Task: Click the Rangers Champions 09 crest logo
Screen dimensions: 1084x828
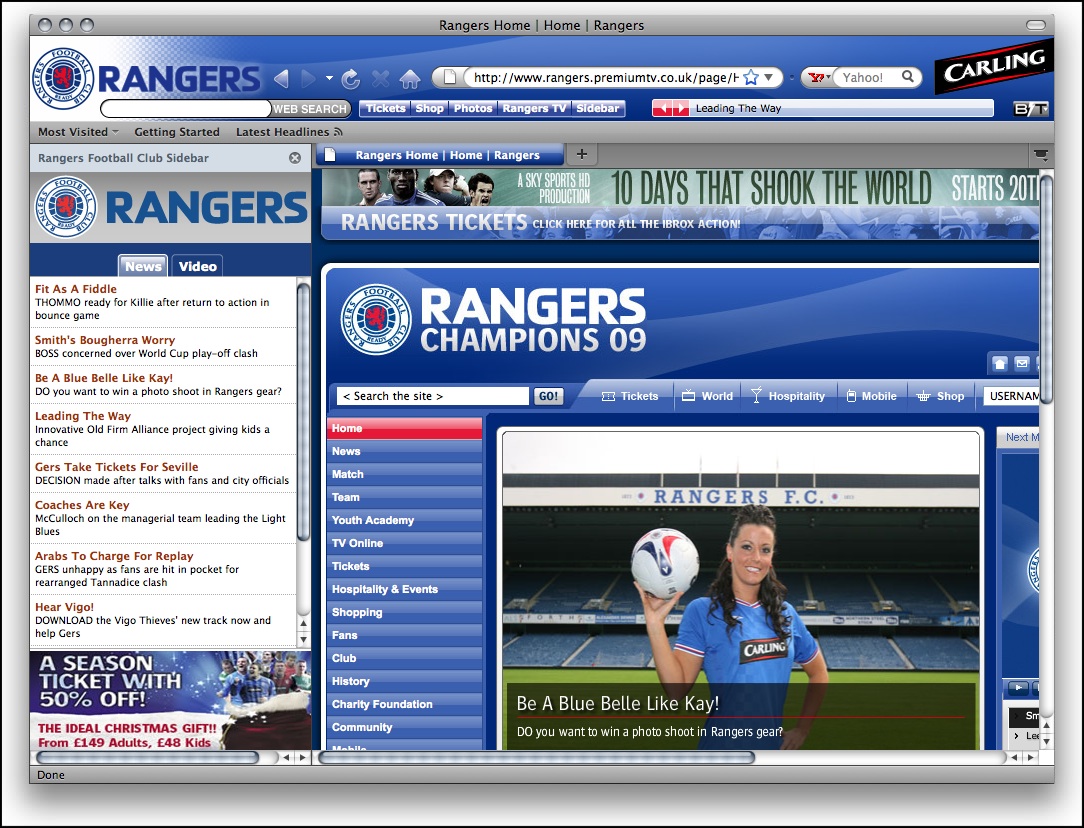Action: [x=376, y=319]
